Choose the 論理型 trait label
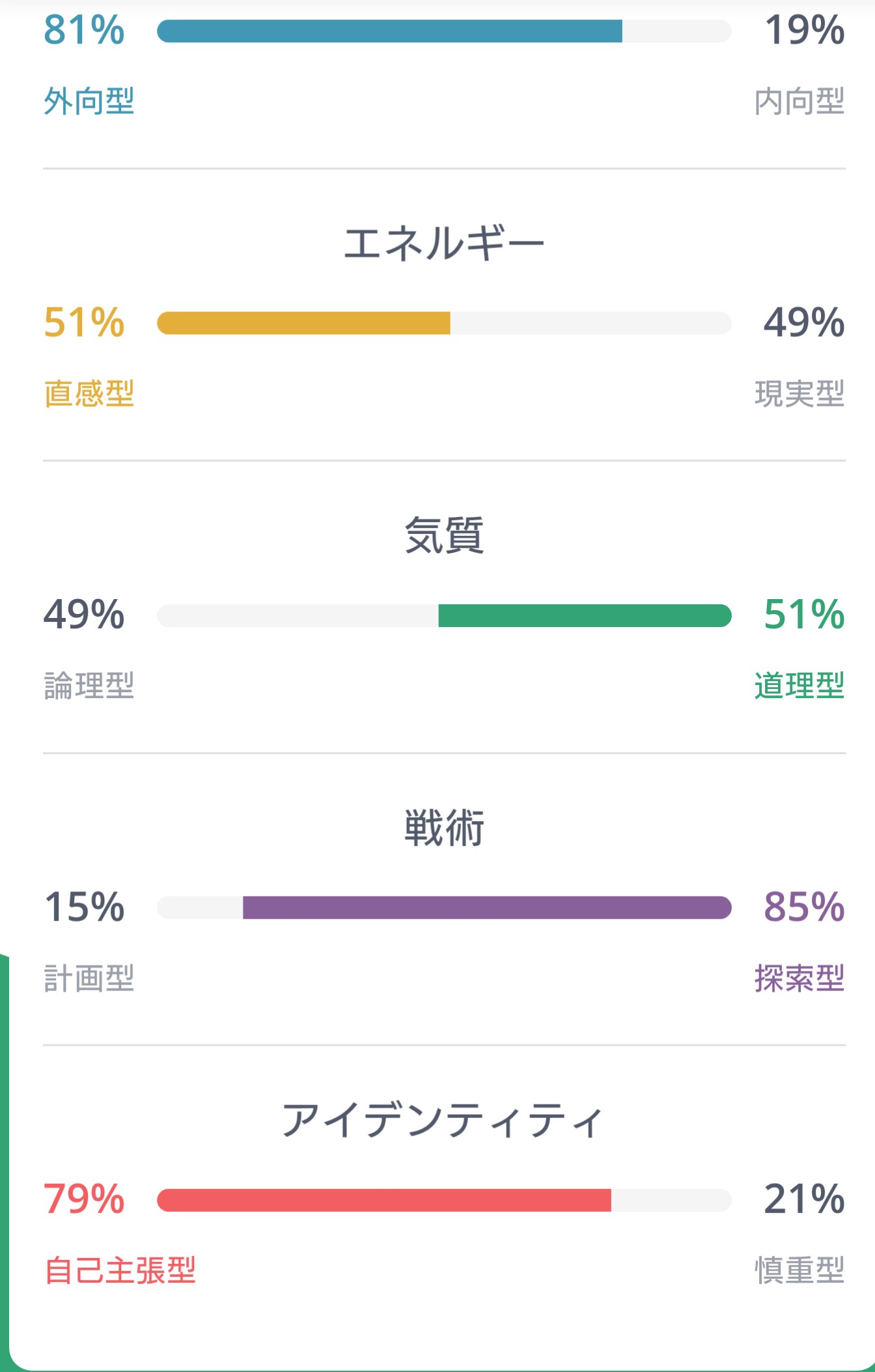 click(x=89, y=686)
